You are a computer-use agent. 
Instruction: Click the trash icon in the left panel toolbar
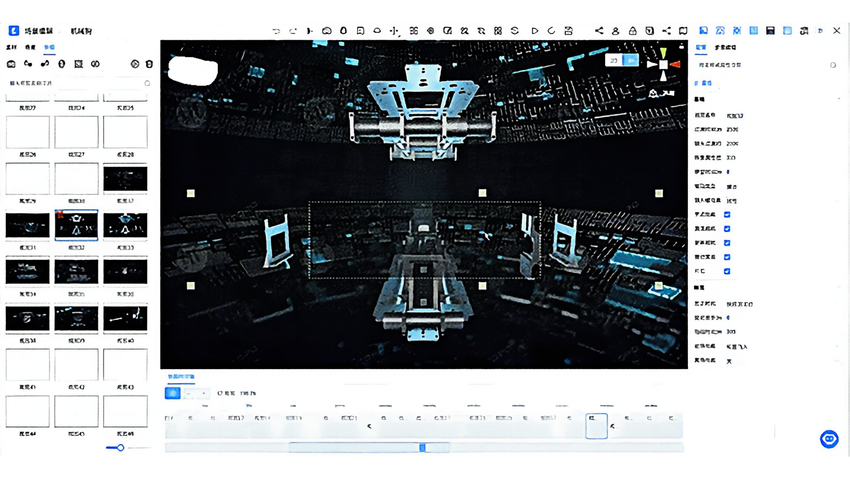point(149,64)
